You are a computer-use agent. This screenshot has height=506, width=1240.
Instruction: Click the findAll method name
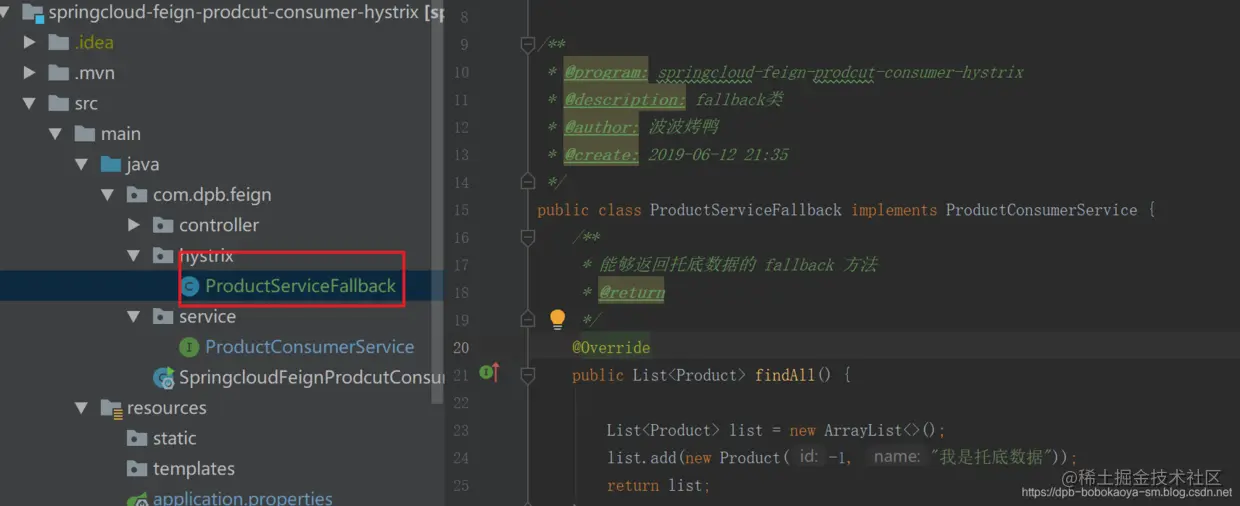pos(786,375)
